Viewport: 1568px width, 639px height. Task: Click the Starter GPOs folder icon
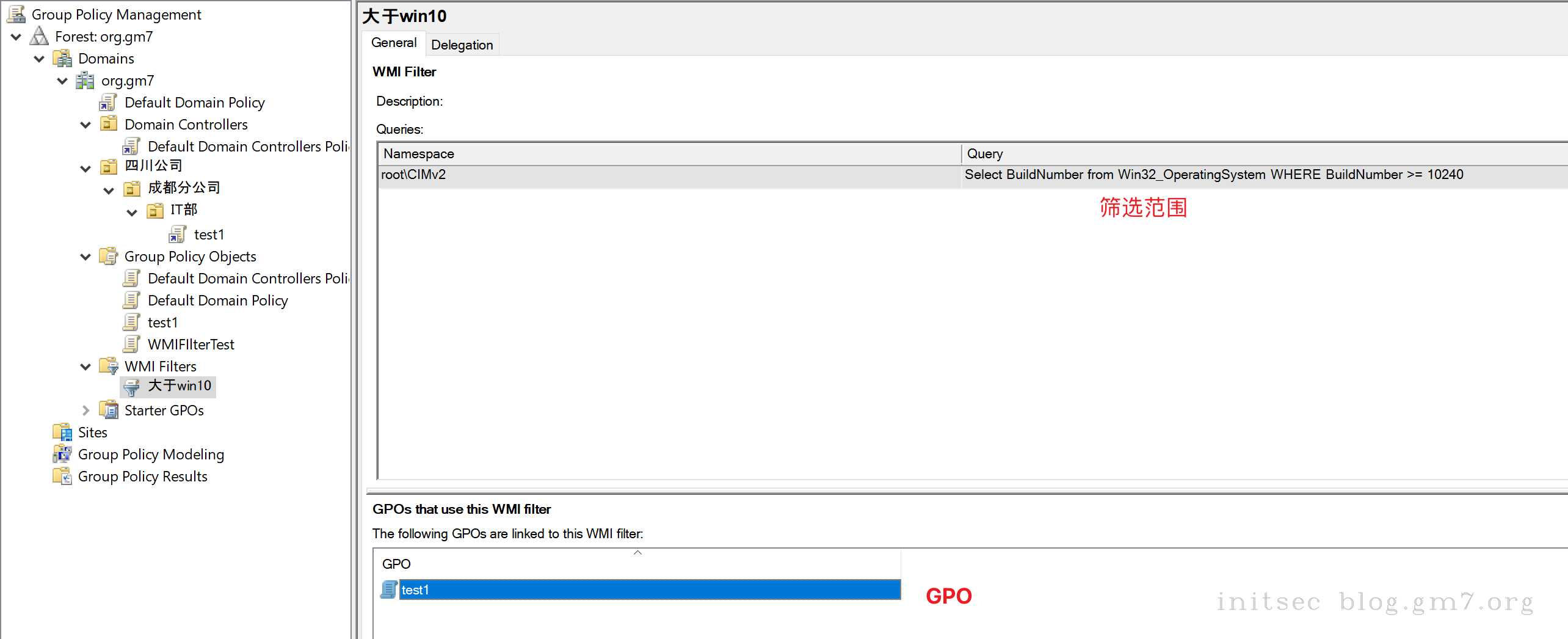tap(109, 411)
